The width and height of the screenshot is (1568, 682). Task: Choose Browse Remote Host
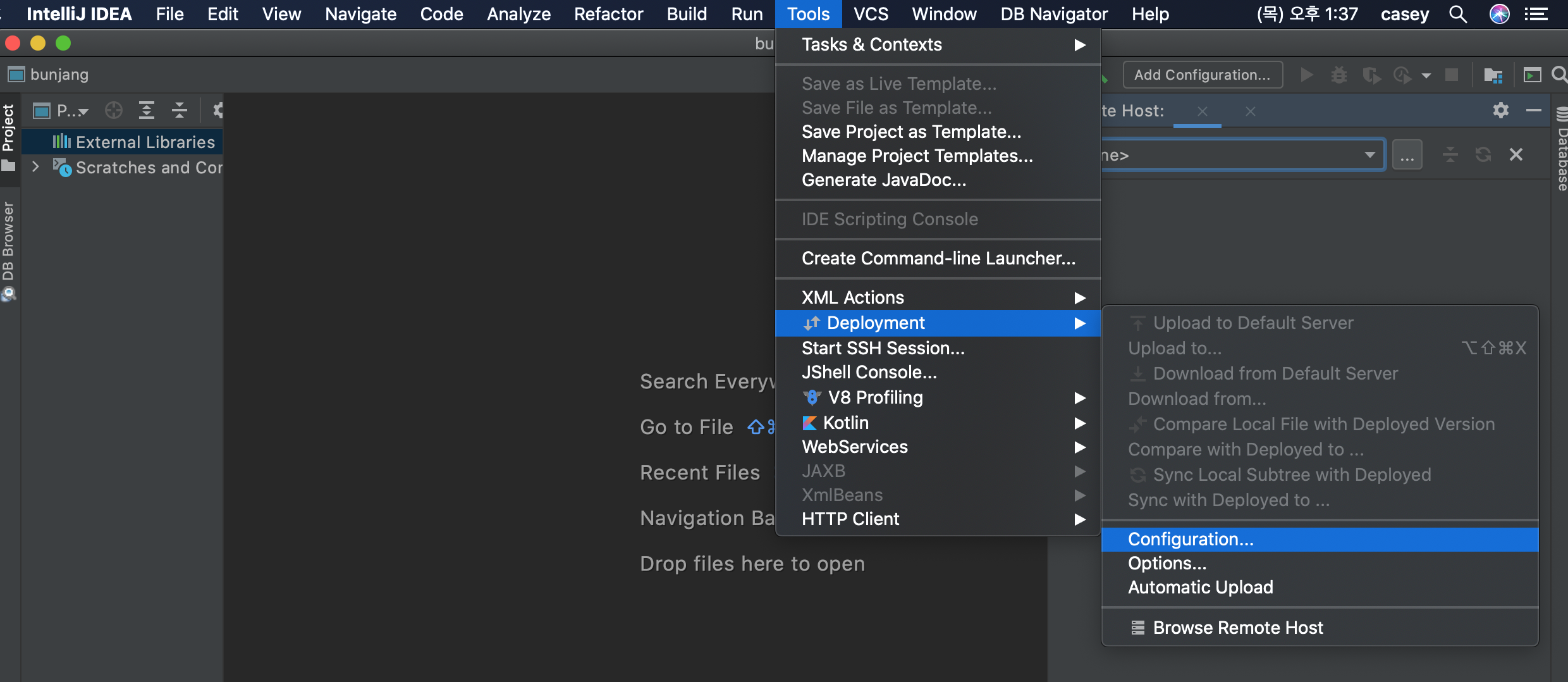1320,628
